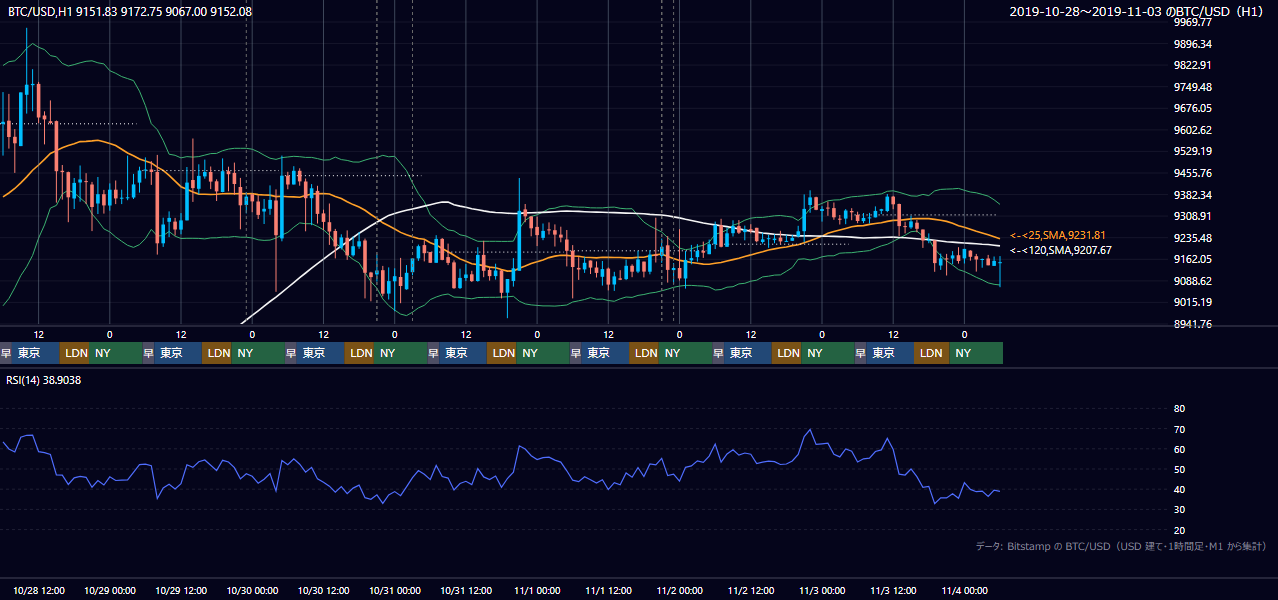1278x600 pixels.
Task: Select the 11/3 00:00 date label
Action: (822, 590)
